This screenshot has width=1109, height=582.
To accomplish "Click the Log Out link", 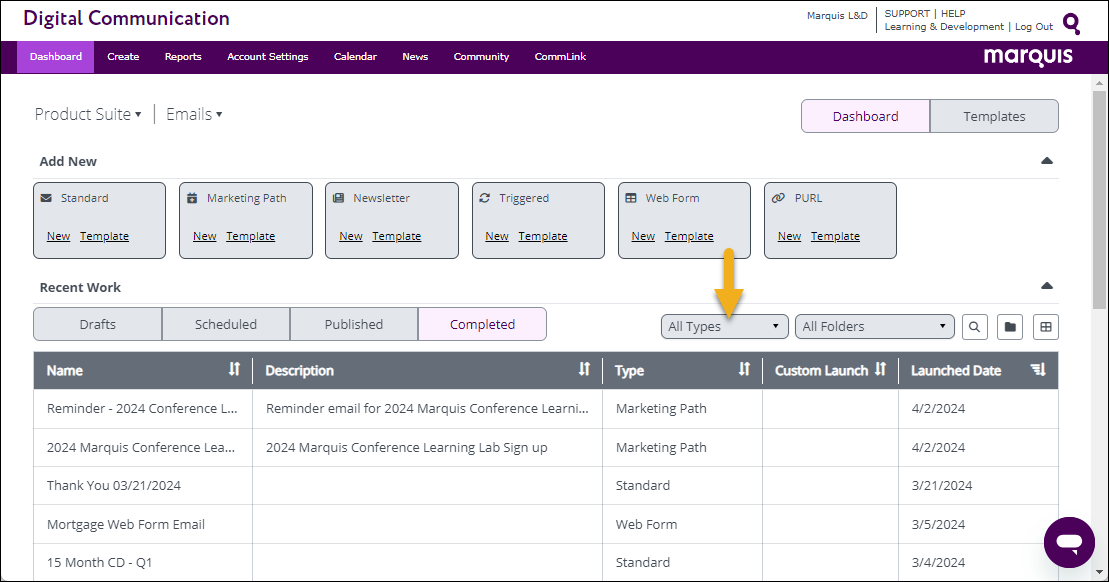I will [x=1034, y=27].
